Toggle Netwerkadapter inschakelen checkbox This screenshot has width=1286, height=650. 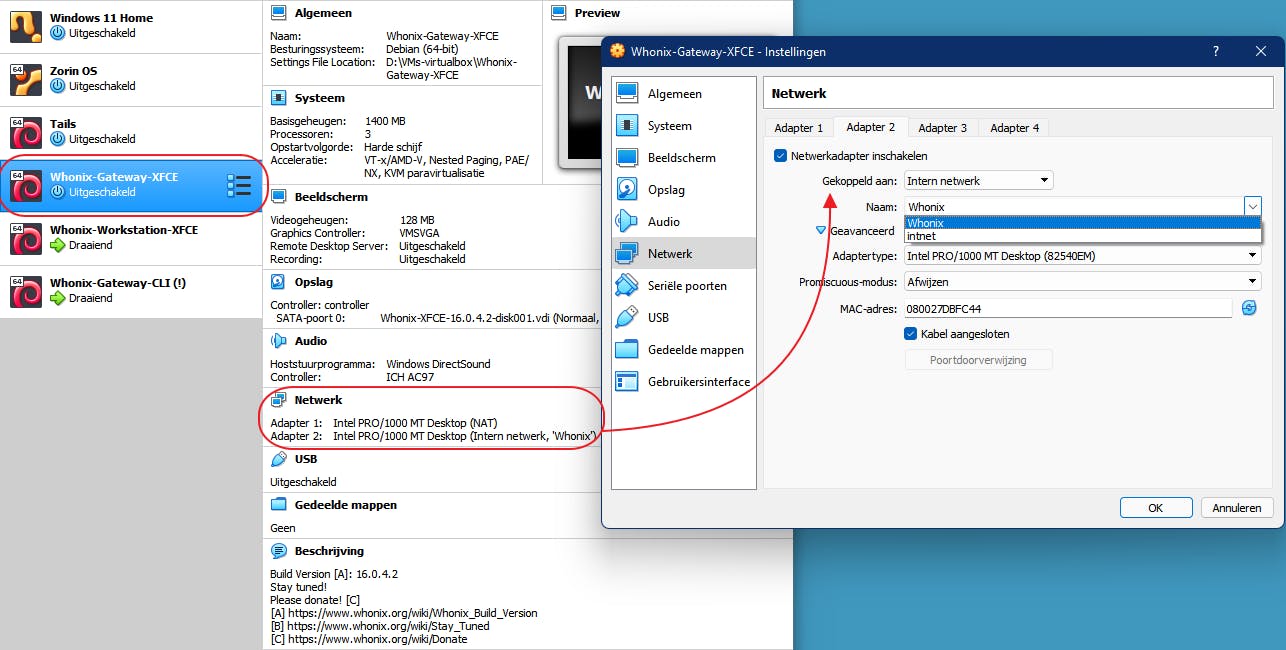tap(781, 156)
